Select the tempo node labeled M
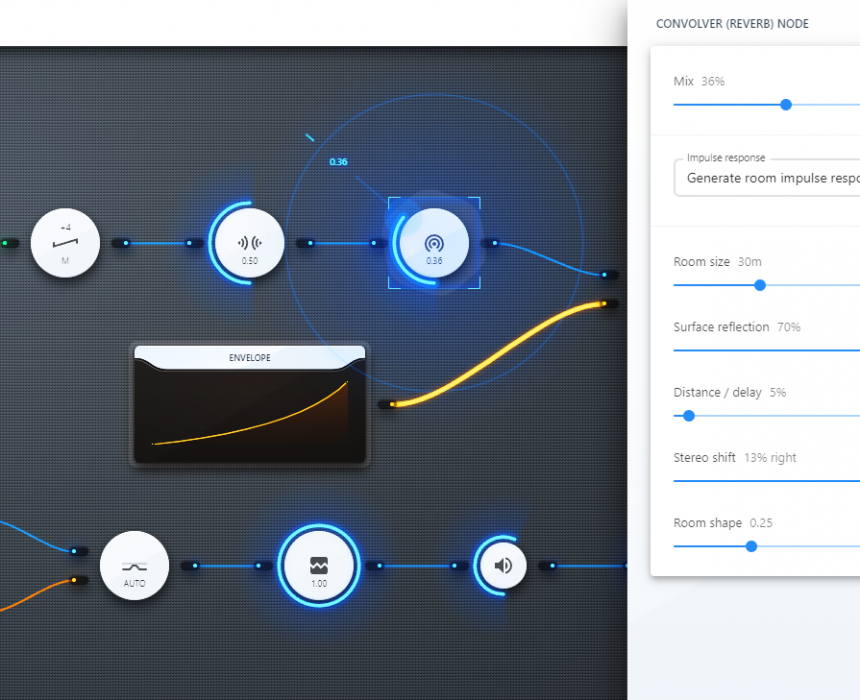 [x=65, y=242]
